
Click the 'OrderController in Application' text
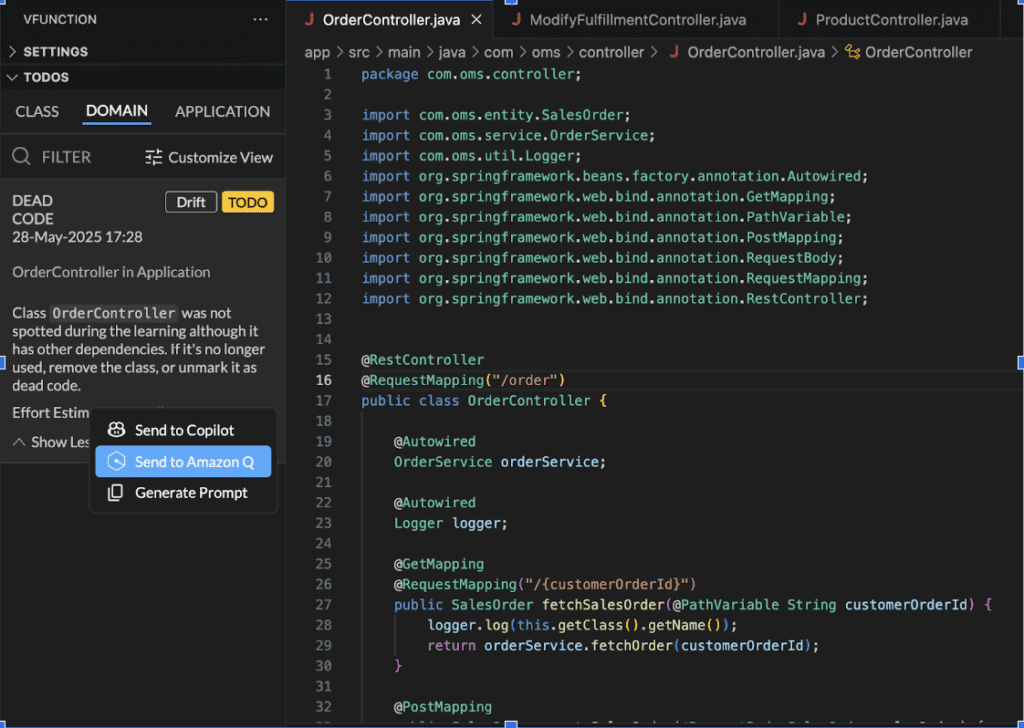[x=111, y=272]
